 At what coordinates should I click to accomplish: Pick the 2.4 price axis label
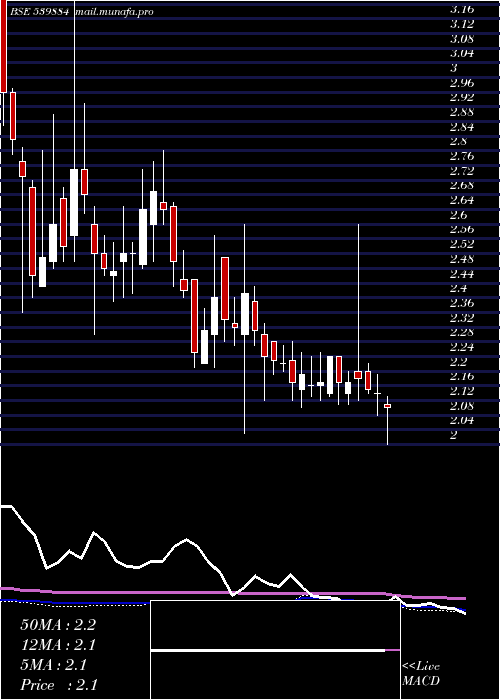pyautogui.click(x=458, y=288)
